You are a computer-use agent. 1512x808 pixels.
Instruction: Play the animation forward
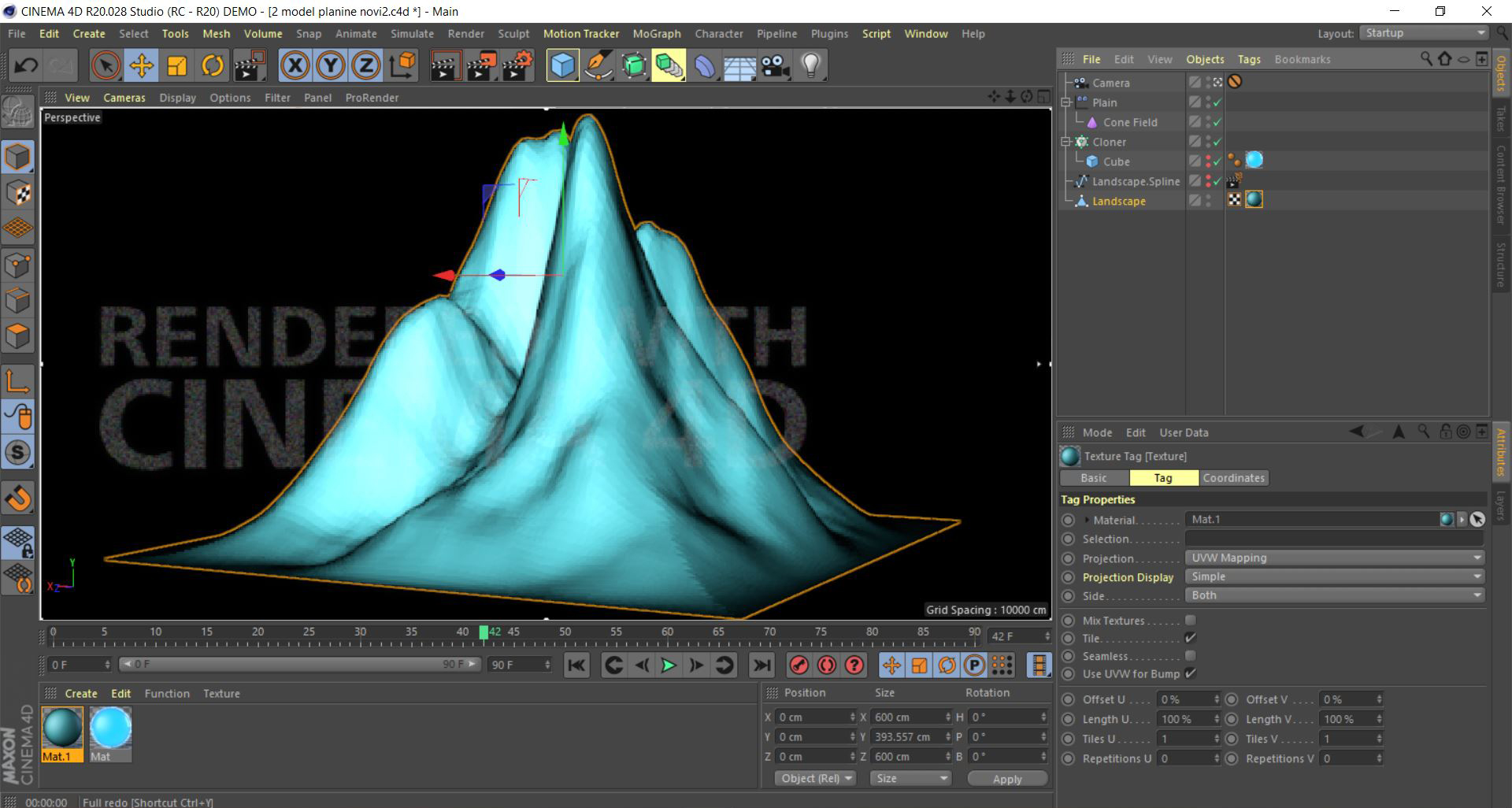tap(669, 665)
